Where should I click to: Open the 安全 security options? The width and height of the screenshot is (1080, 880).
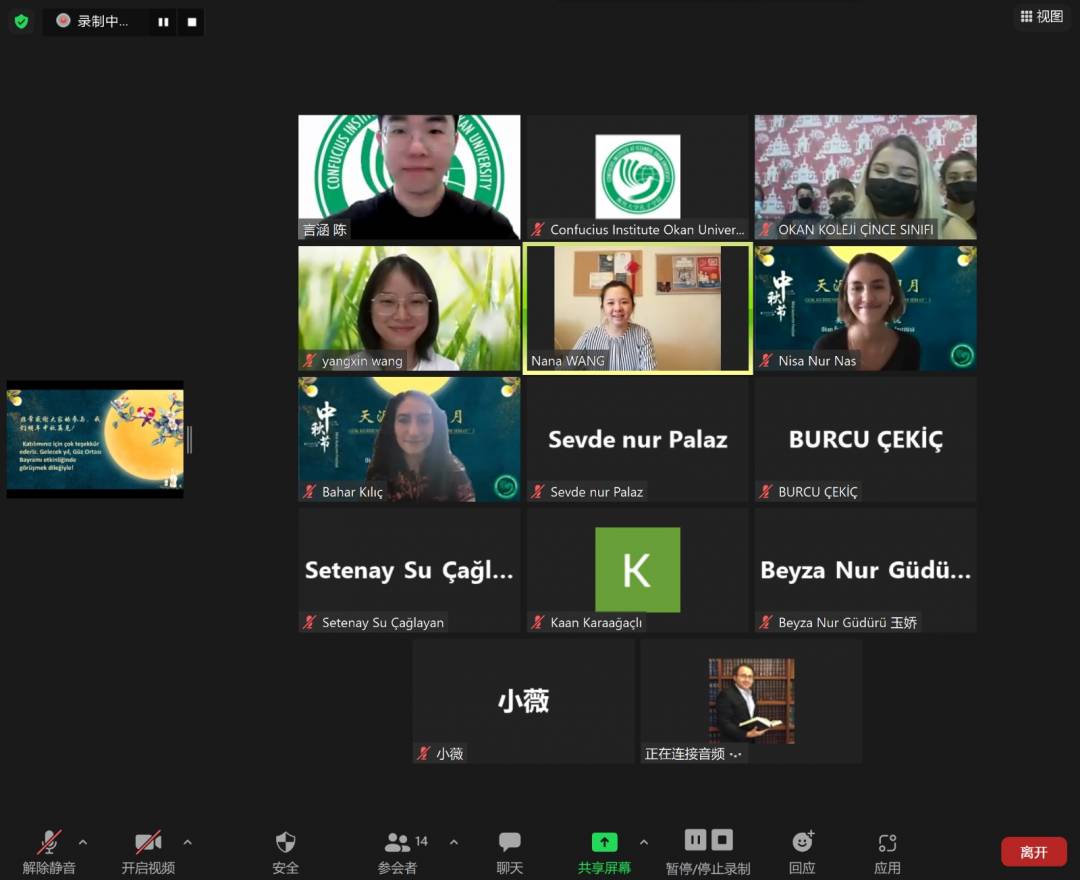pyautogui.click(x=285, y=851)
